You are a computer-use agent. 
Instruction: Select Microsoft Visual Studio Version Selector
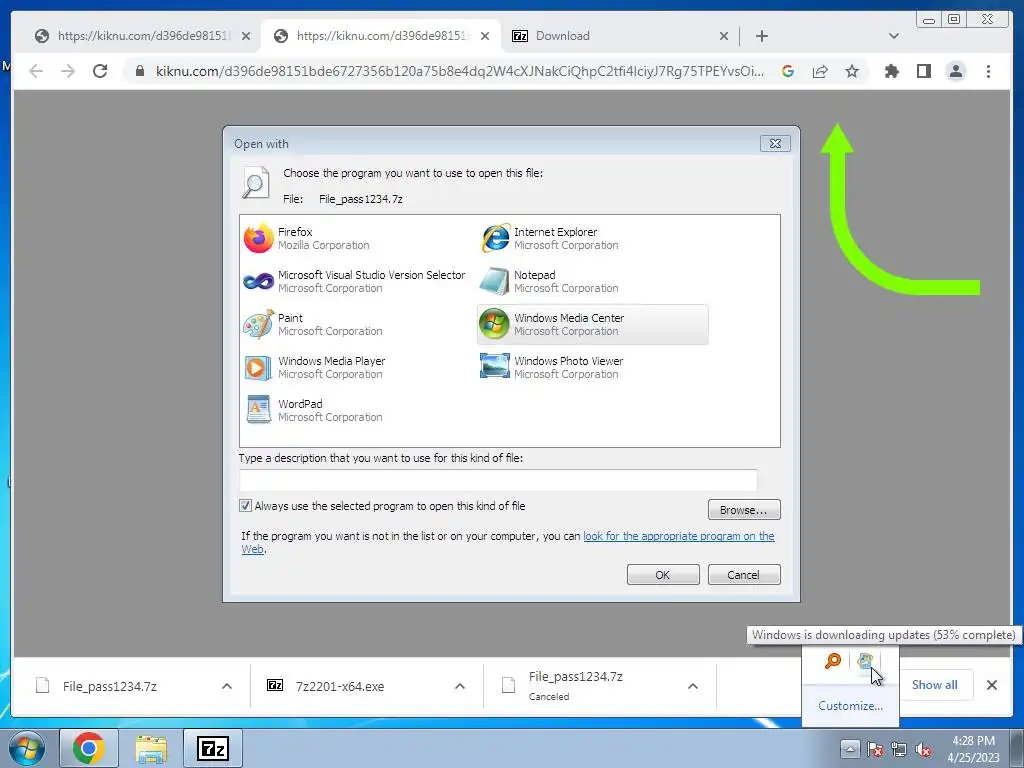tap(355, 281)
